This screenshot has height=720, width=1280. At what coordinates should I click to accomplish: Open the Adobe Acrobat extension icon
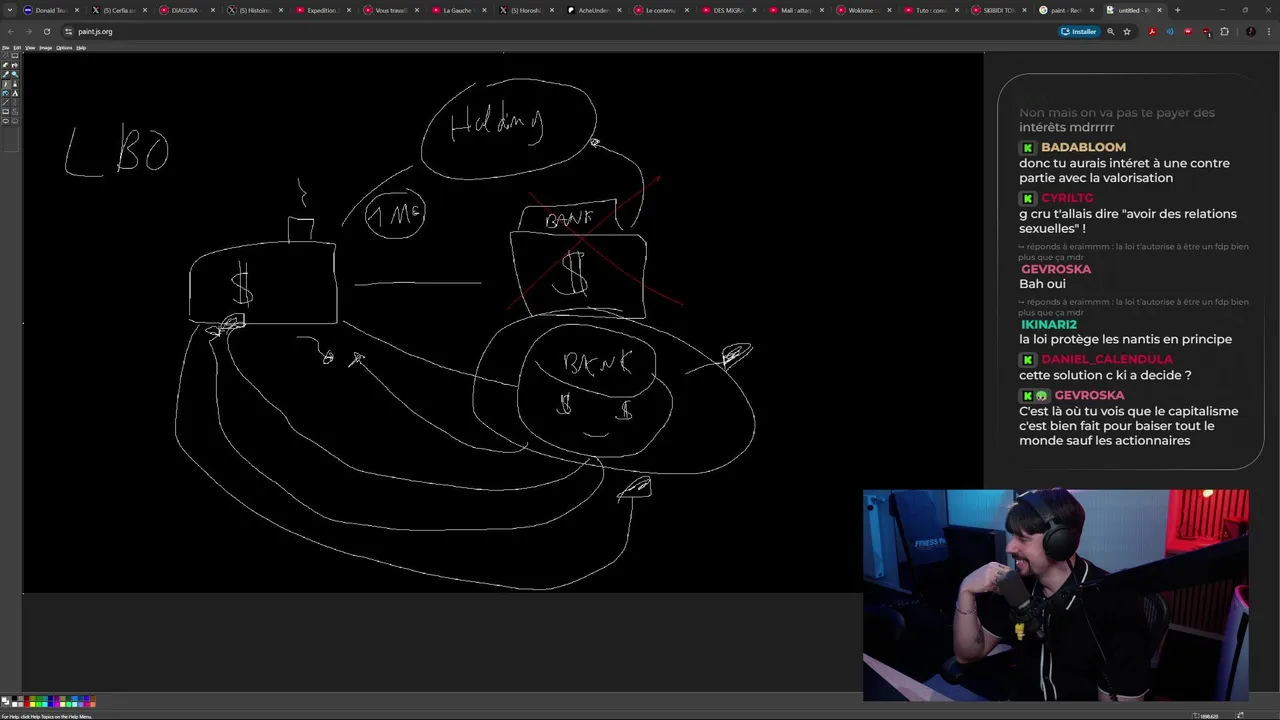[1152, 31]
